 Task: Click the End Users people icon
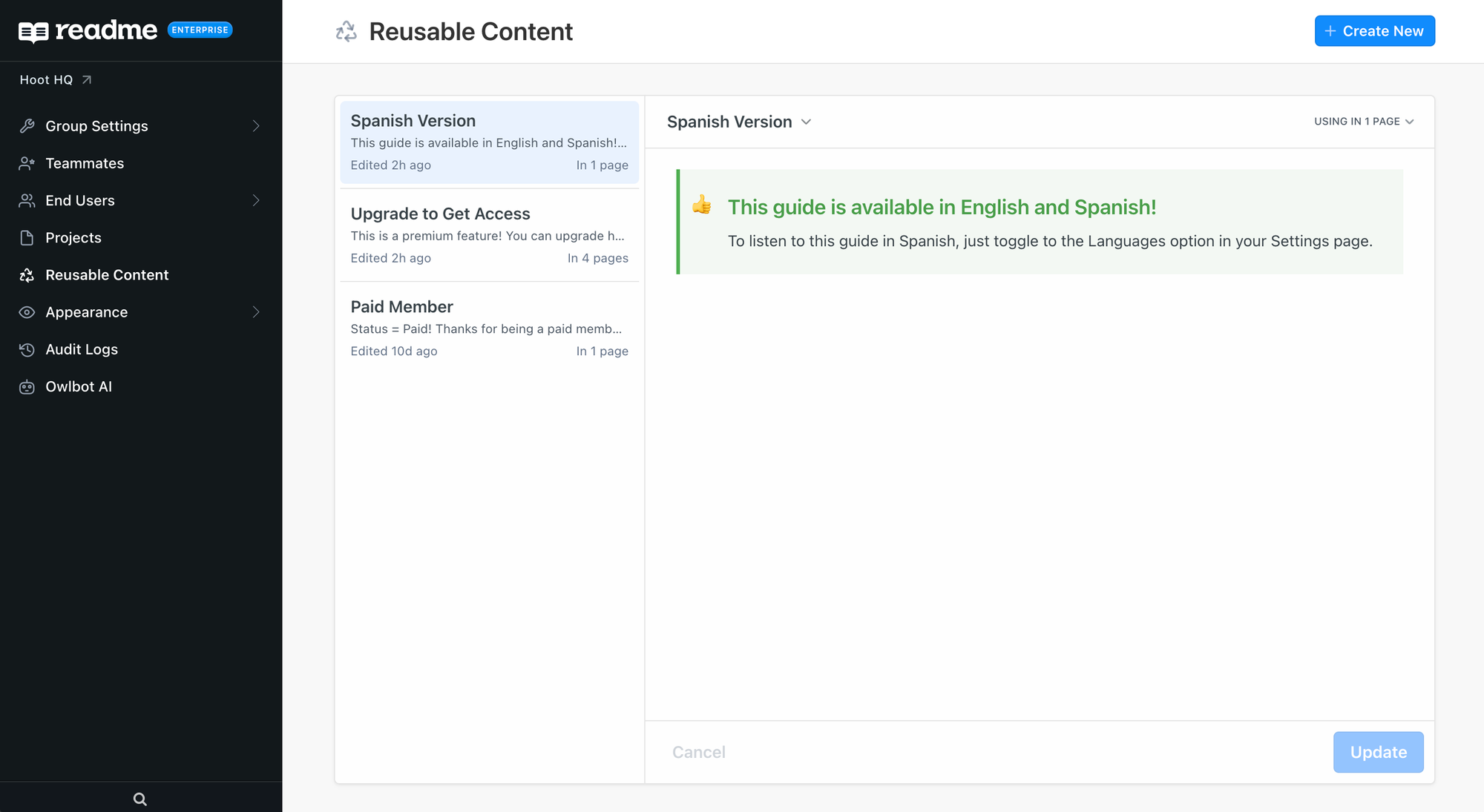(x=27, y=200)
